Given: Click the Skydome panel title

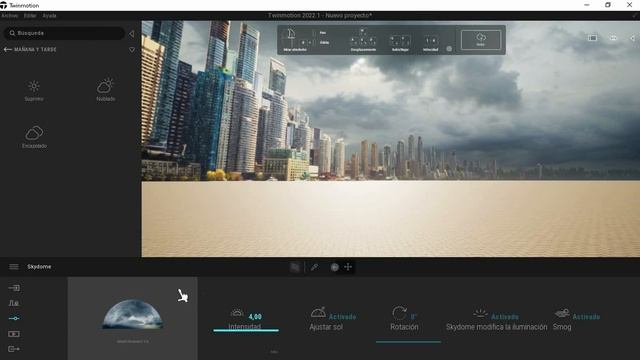Looking at the screenshot, I should point(39,267).
